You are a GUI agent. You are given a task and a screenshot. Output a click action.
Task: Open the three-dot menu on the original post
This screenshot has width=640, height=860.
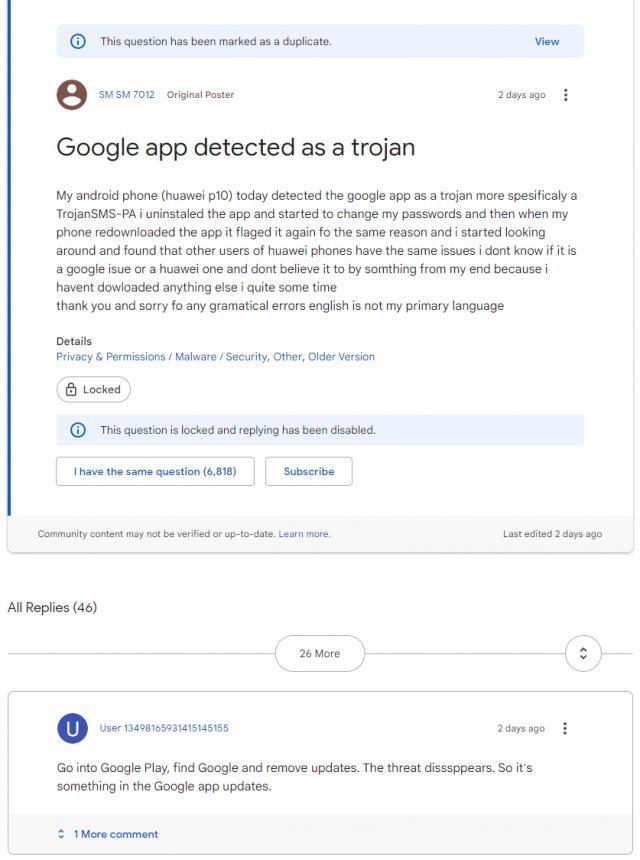click(566, 94)
